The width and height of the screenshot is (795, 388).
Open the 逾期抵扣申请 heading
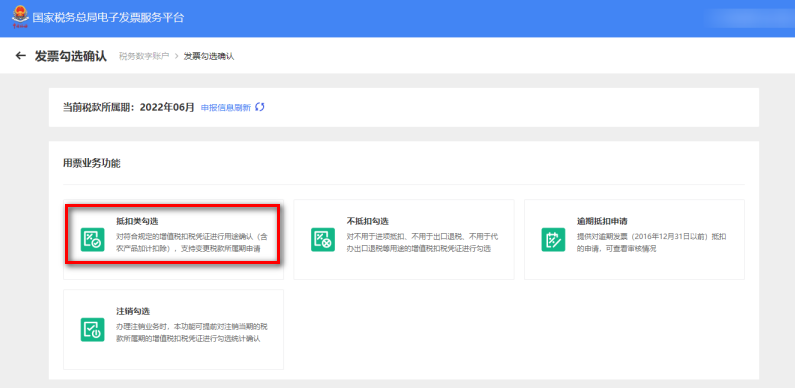[602, 221]
